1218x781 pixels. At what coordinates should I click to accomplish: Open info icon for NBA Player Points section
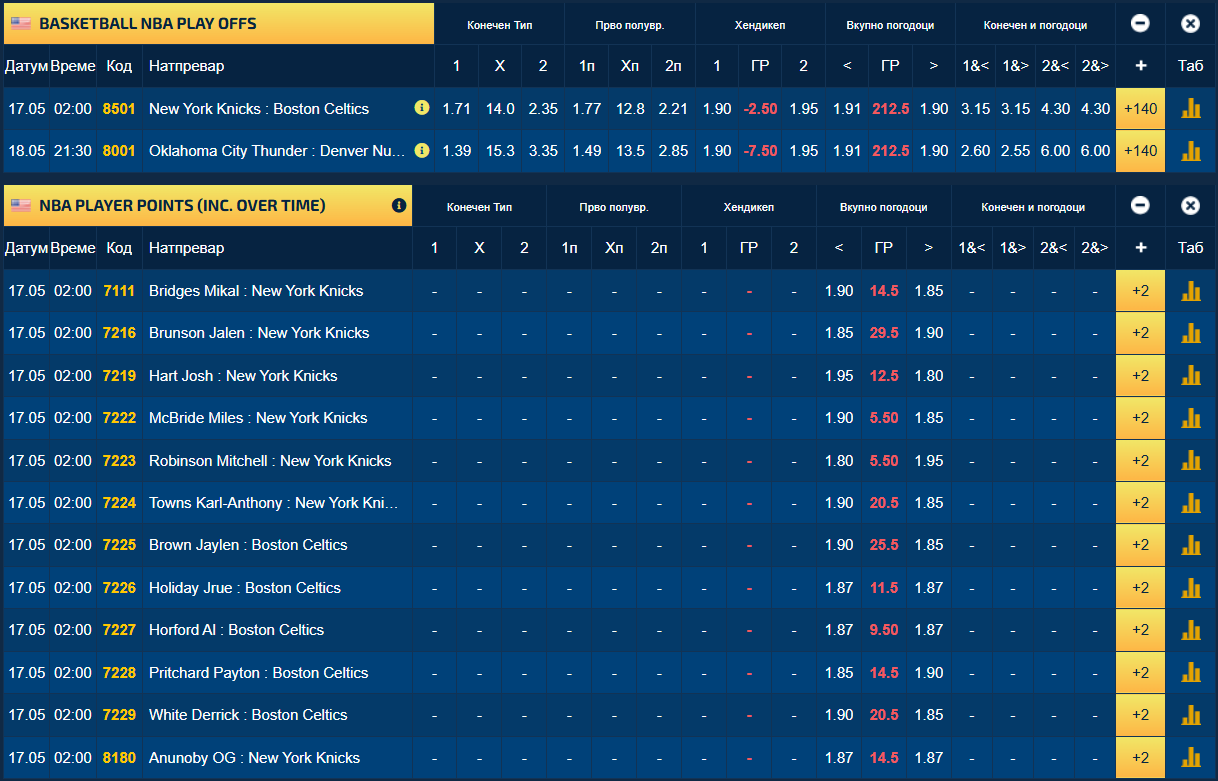click(399, 205)
